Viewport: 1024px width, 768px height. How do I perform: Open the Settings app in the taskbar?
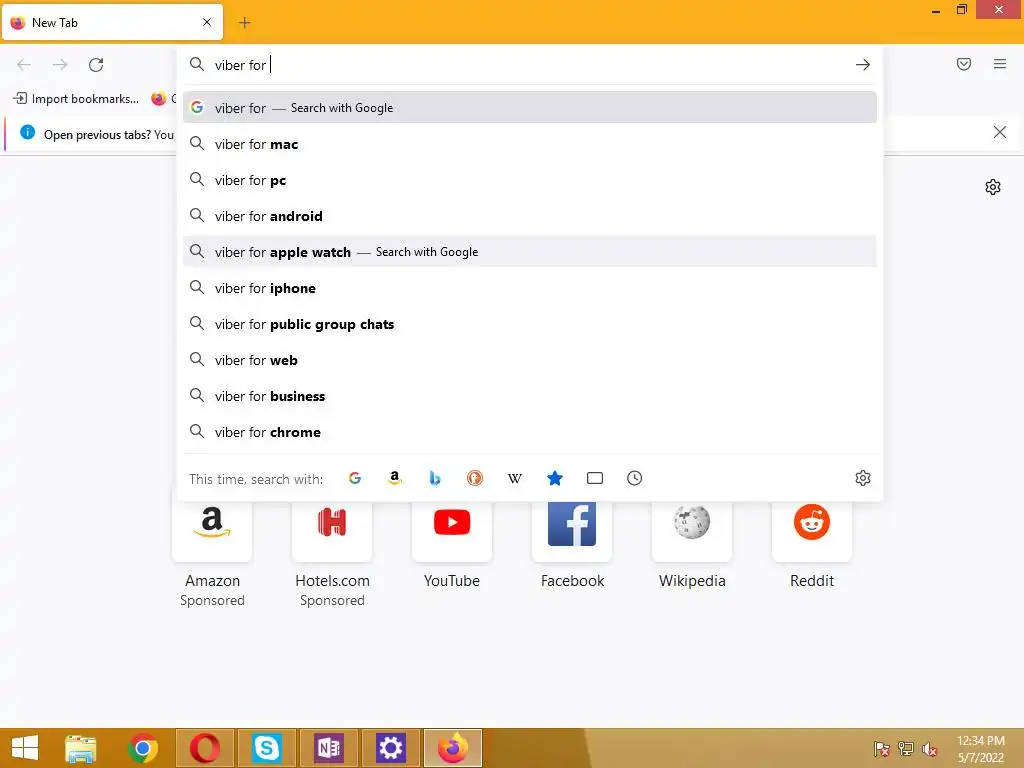point(391,748)
